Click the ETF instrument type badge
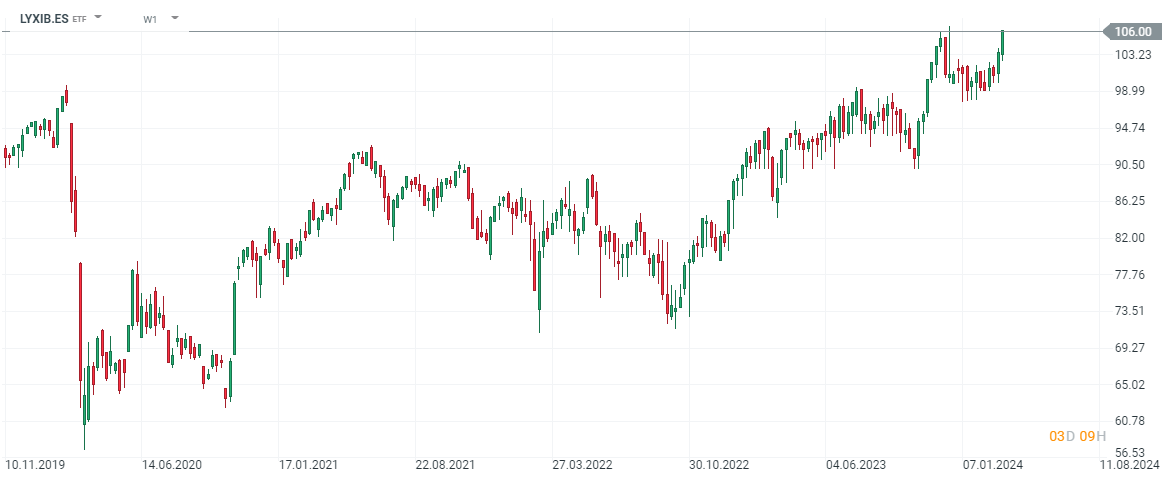The height and width of the screenshot is (482, 1175). tap(80, 19)
